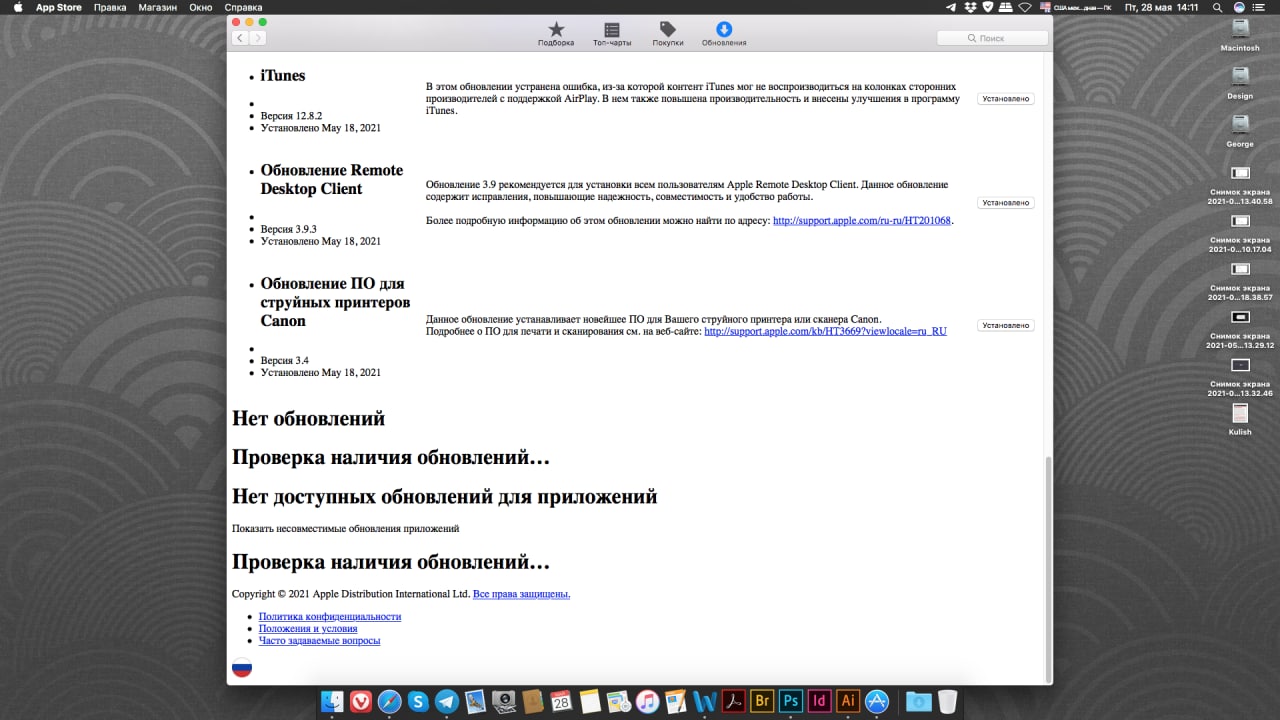Viewport: 1280px width, 720px height.
Task: Open Calendar from the Dock
Action: click(x=561, y=701)
